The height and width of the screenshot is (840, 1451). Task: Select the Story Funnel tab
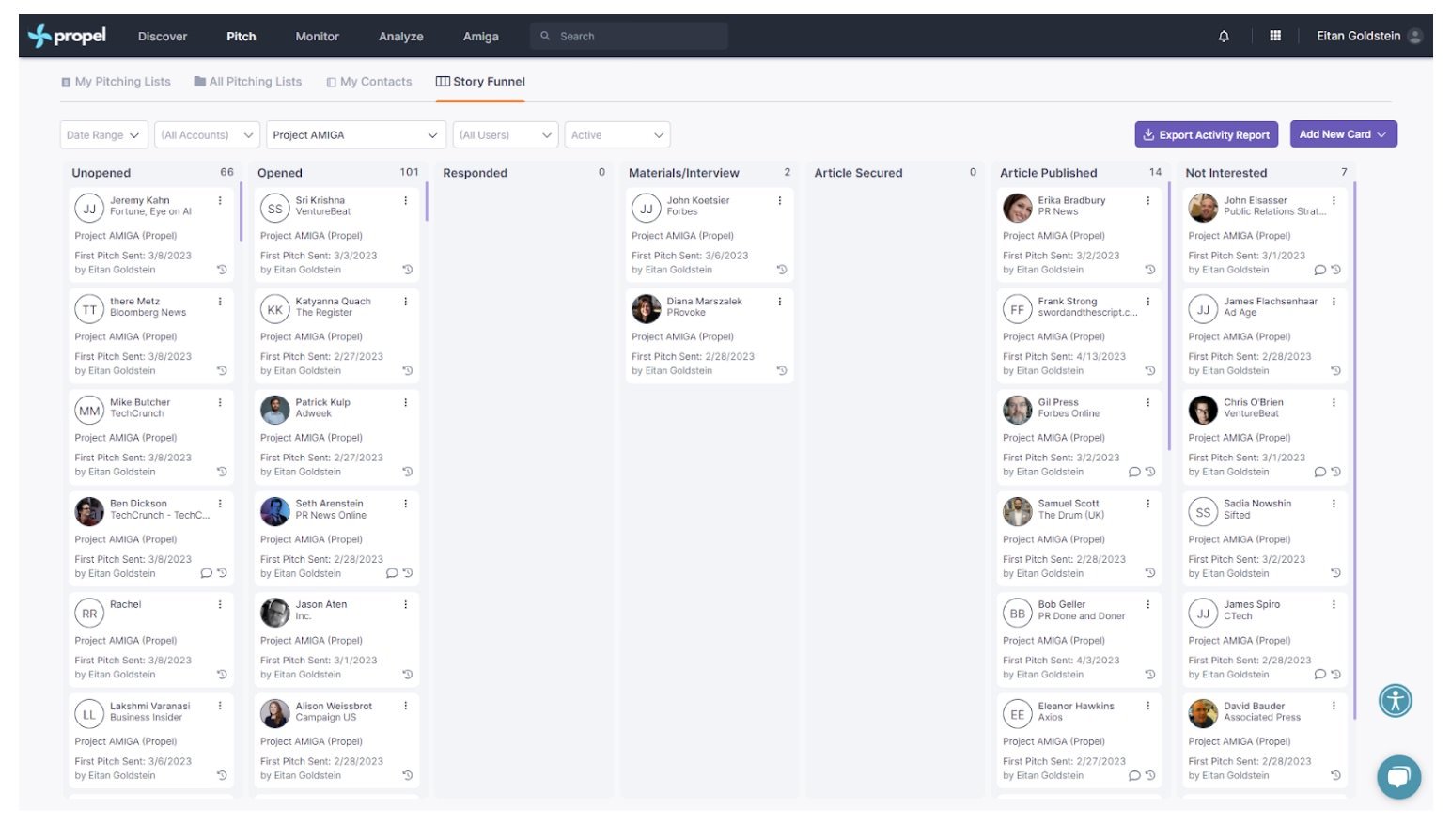click(x=480, y=82)
